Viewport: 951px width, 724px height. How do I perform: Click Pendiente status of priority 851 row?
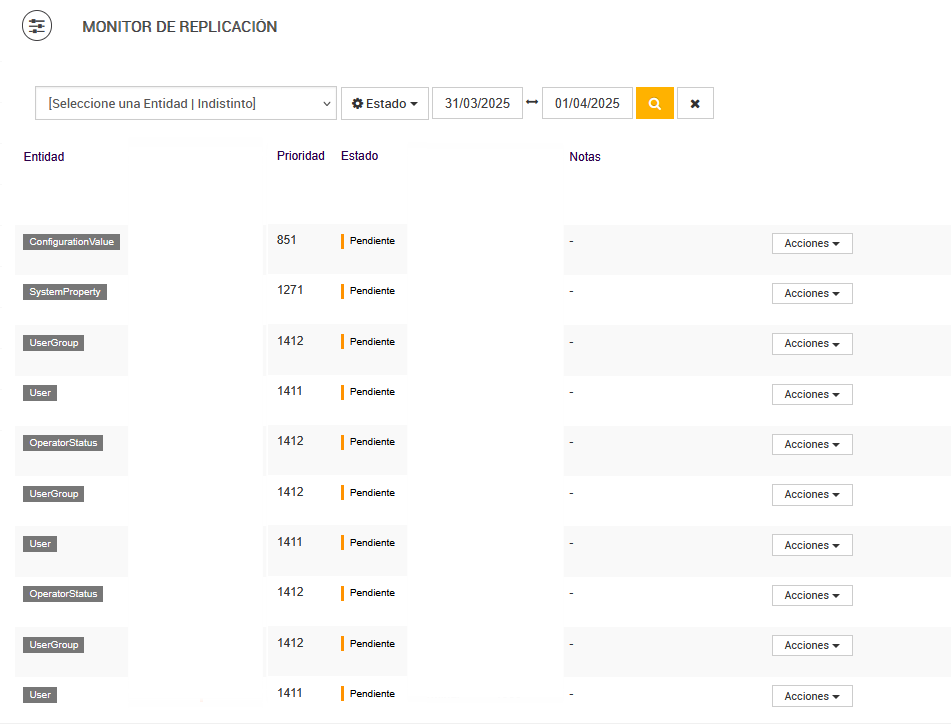point(372,241)
